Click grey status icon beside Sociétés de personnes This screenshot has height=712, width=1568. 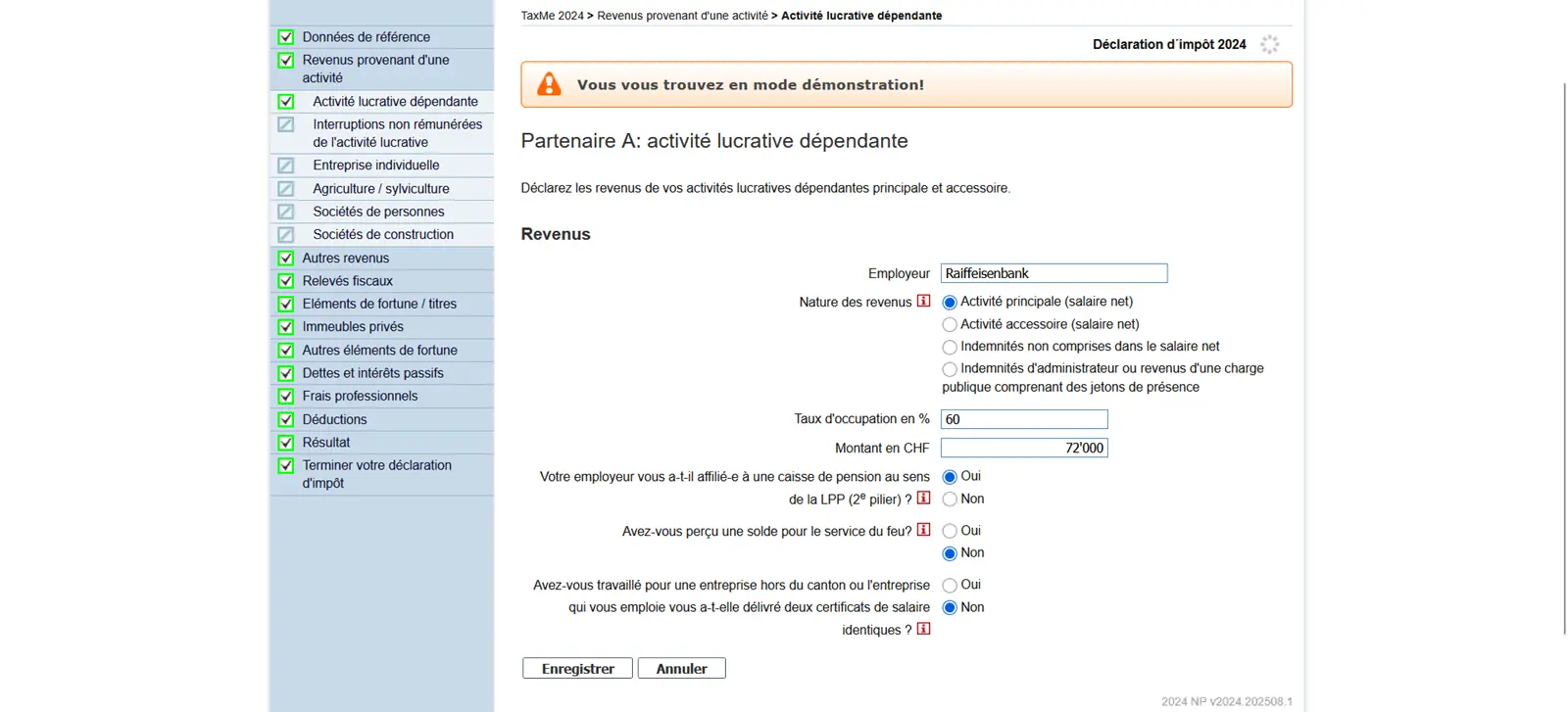pyautogui.click(x=286, y=212)
